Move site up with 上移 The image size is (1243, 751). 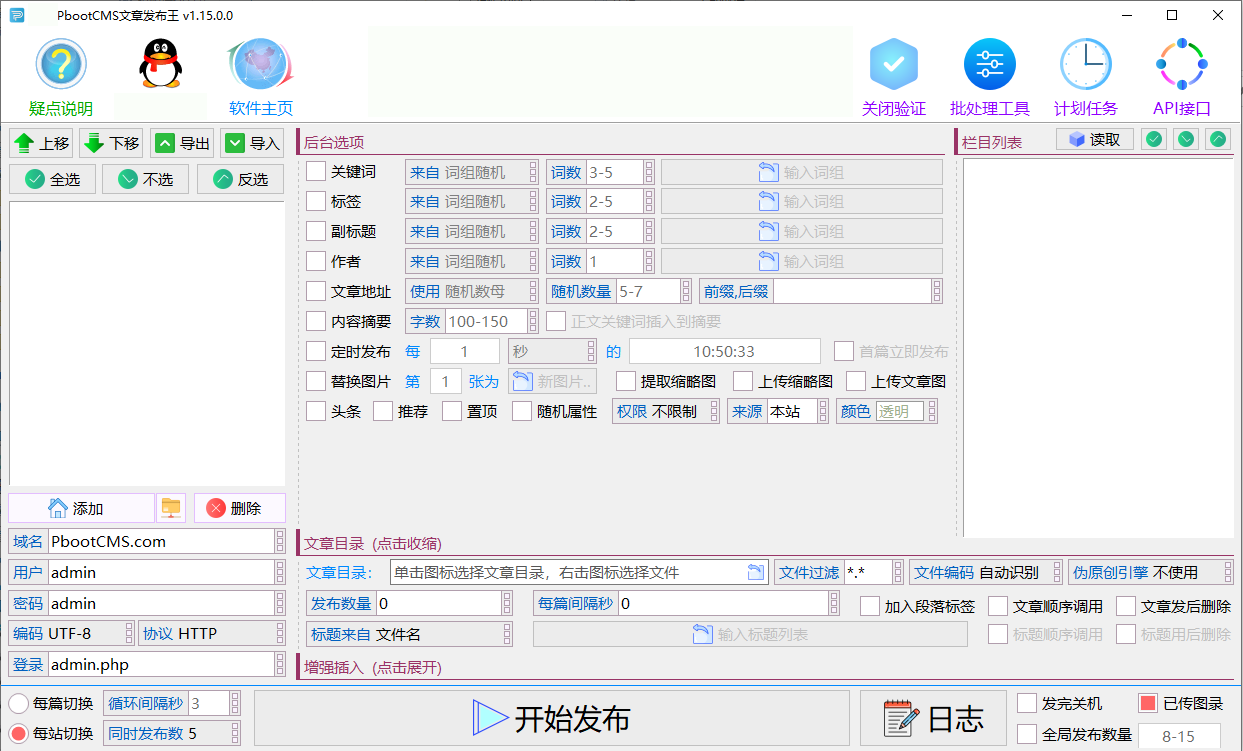pyautogui.click(x=41, y=143)
